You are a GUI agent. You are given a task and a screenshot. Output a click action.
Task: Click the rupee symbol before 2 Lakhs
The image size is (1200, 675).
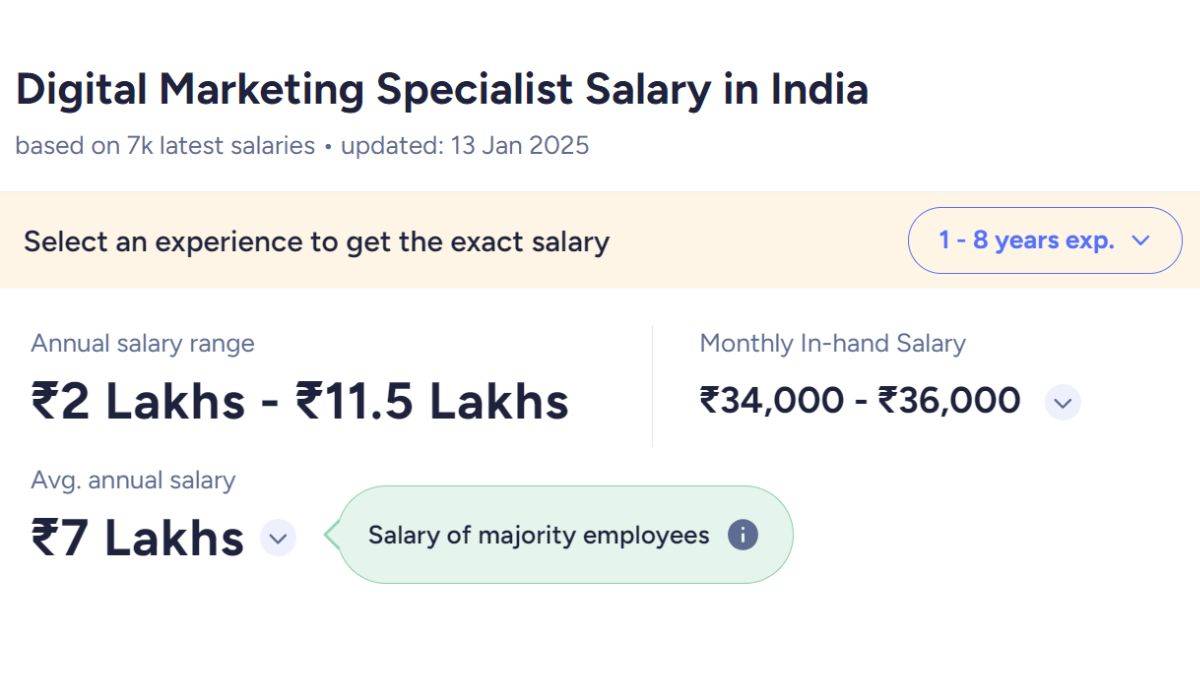coord(44,400)
